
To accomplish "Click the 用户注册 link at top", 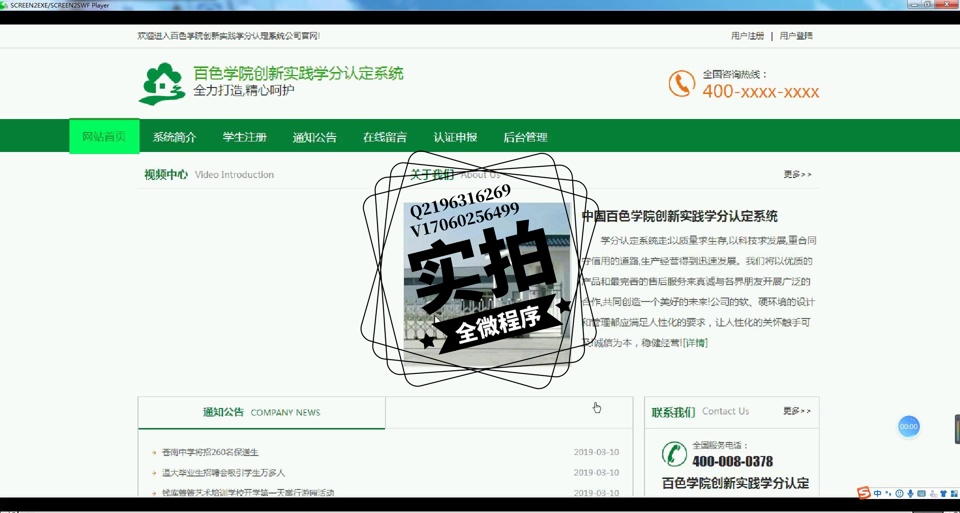I will point(747,36).
